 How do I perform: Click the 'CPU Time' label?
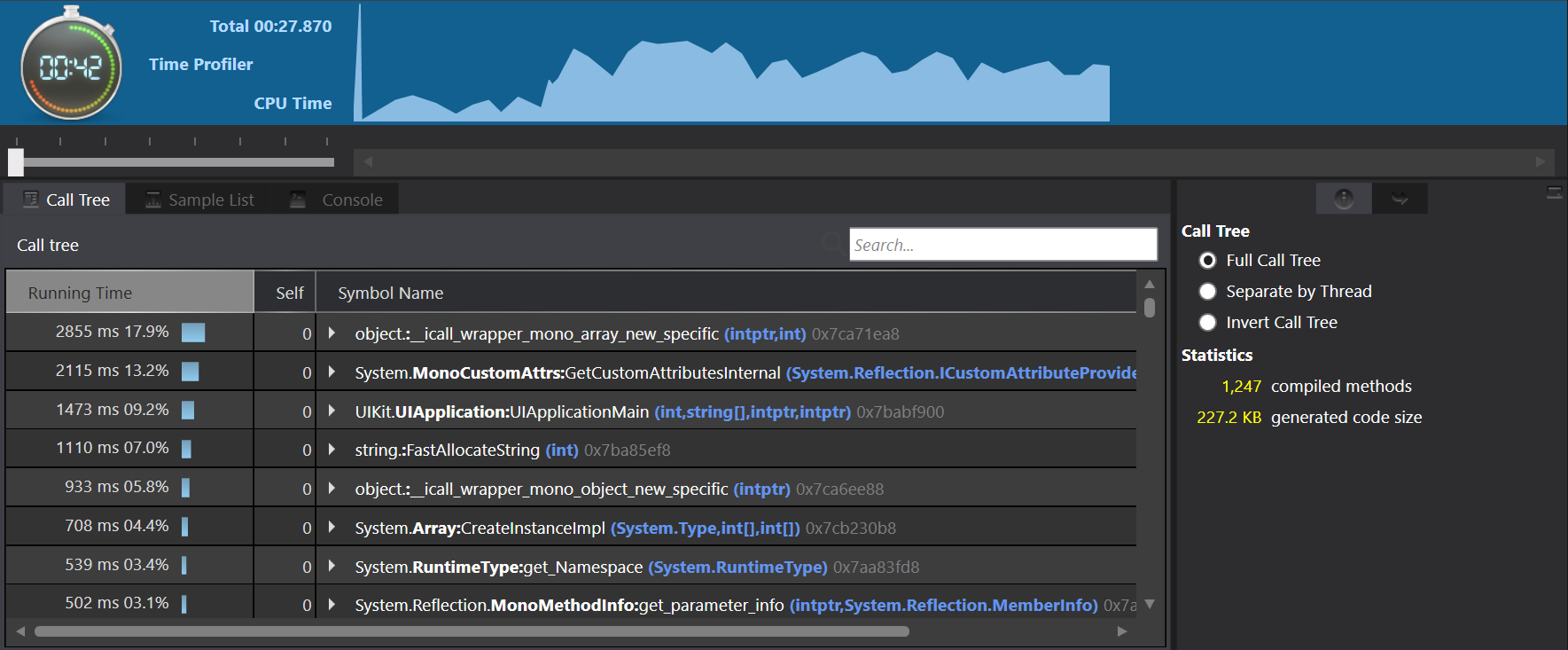point(293,104)
